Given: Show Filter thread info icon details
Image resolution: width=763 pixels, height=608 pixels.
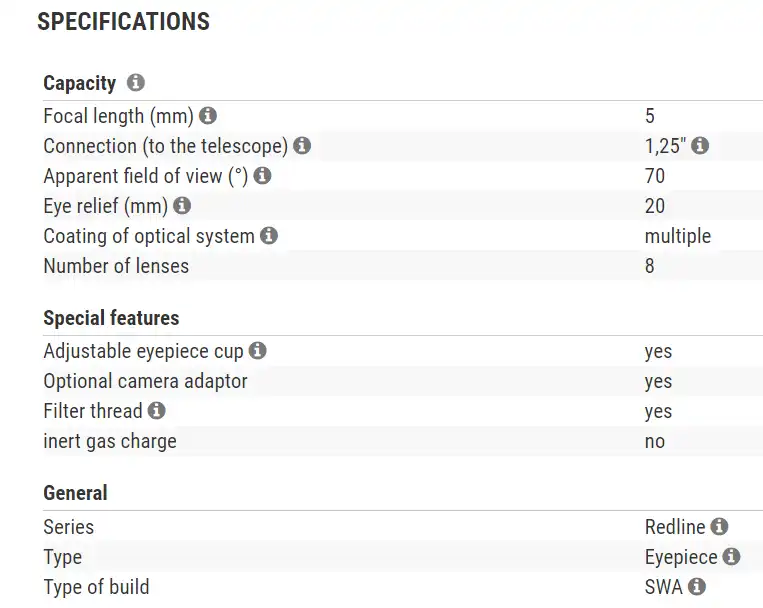Looking at the screenshot, I should tap(156, 411).
